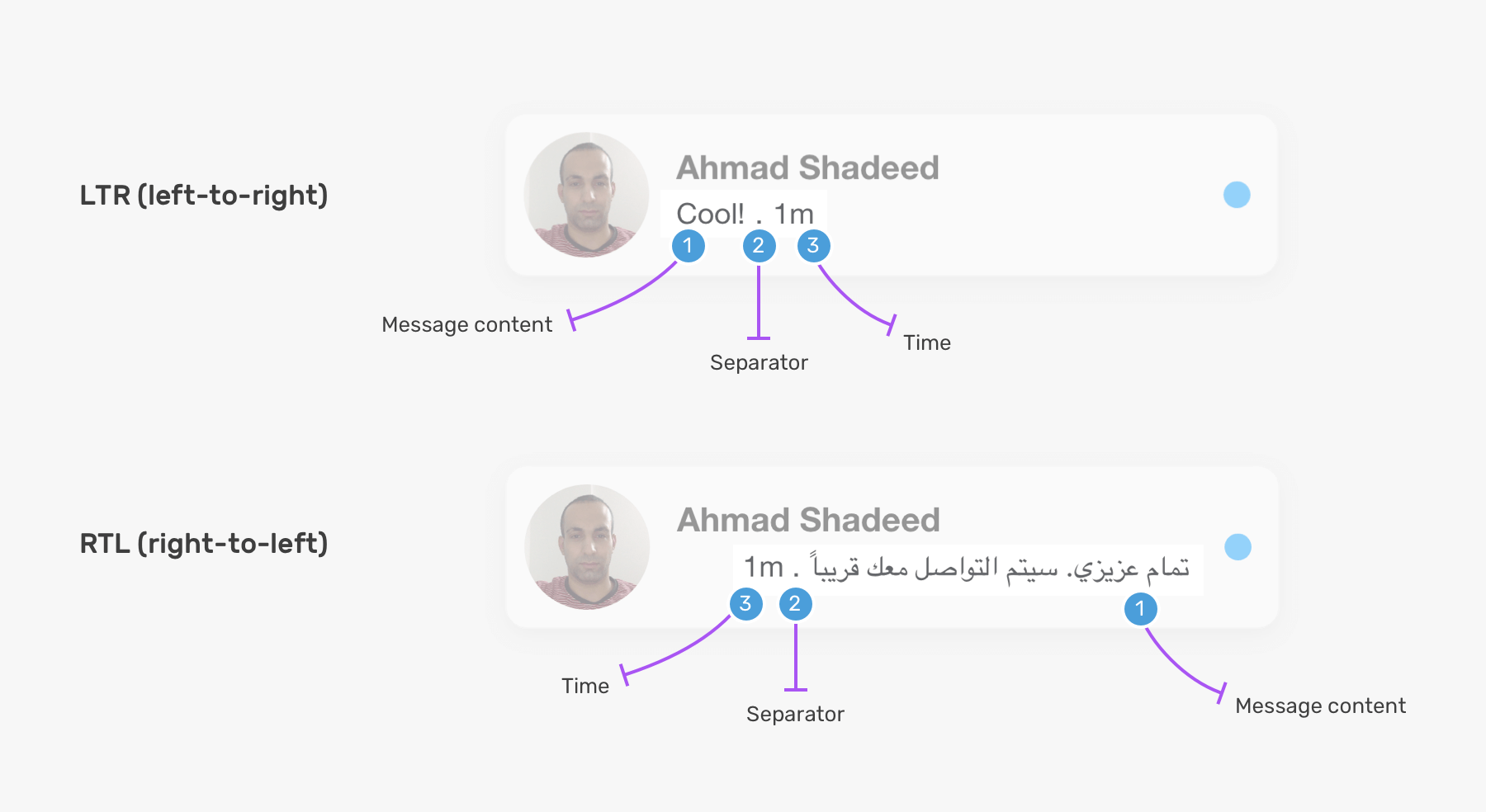Open the avatar photo in RTL card
The image size is (1486, 812).
pos(587,546)
